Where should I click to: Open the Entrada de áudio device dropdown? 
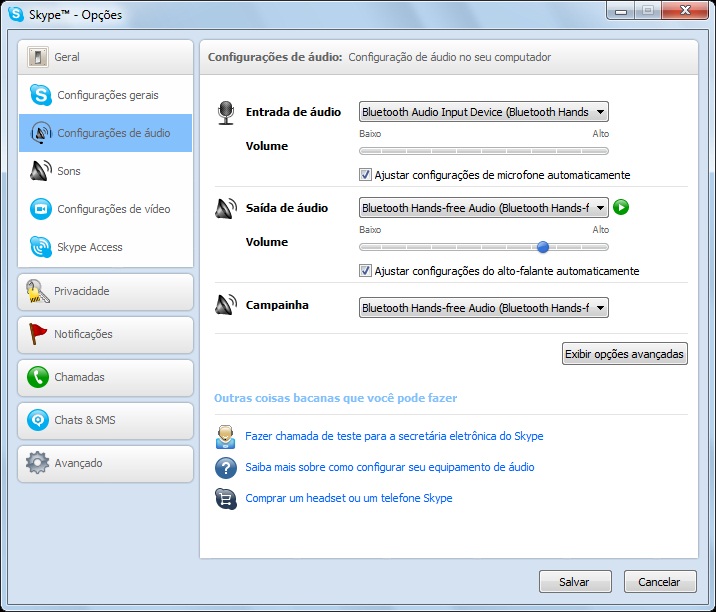(x=484, y=111)
